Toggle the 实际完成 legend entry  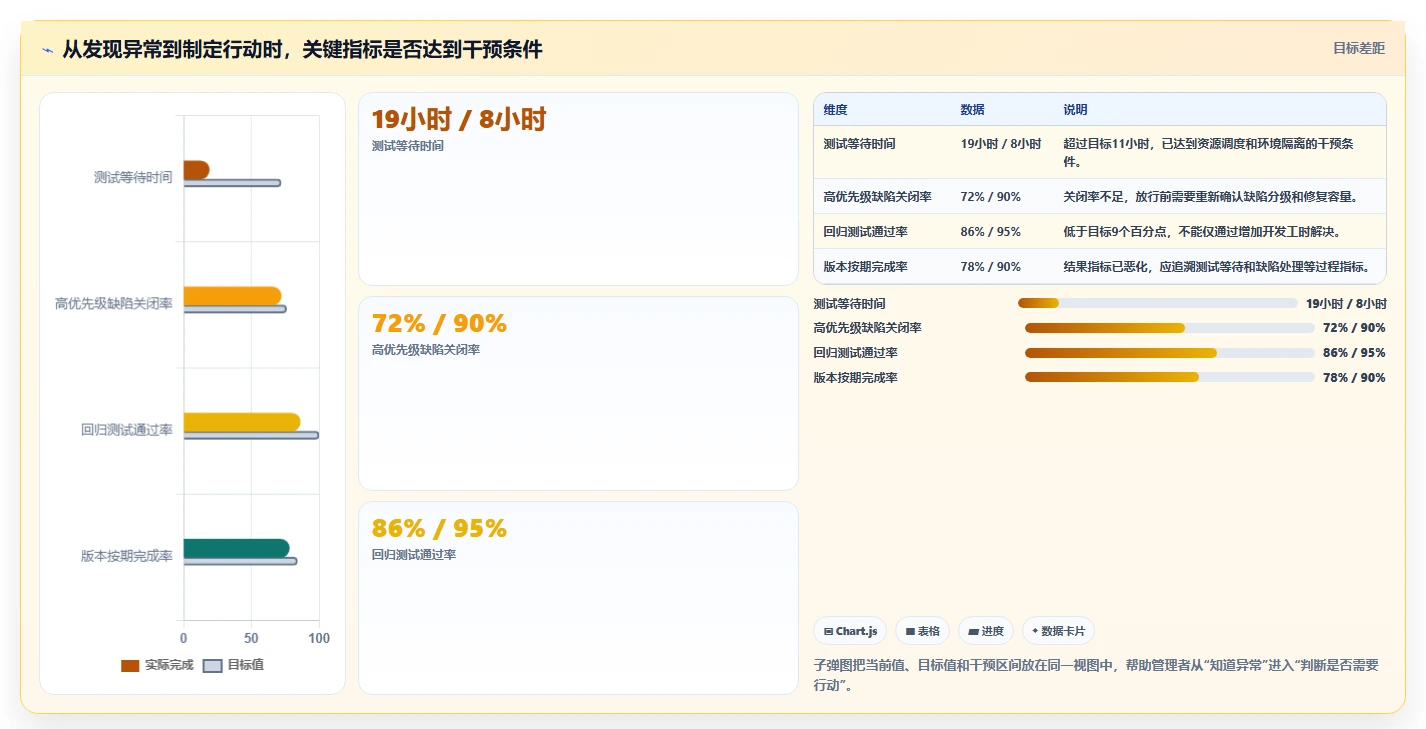click(157, 665)
